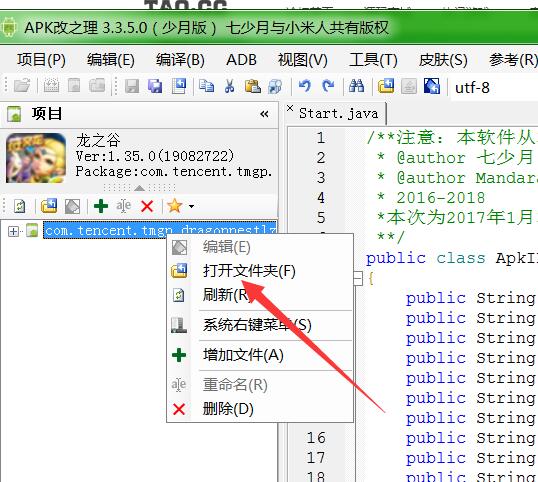Click the second grayed package icon in toolbar
538x482 pixels.
(x=74, y=86)
